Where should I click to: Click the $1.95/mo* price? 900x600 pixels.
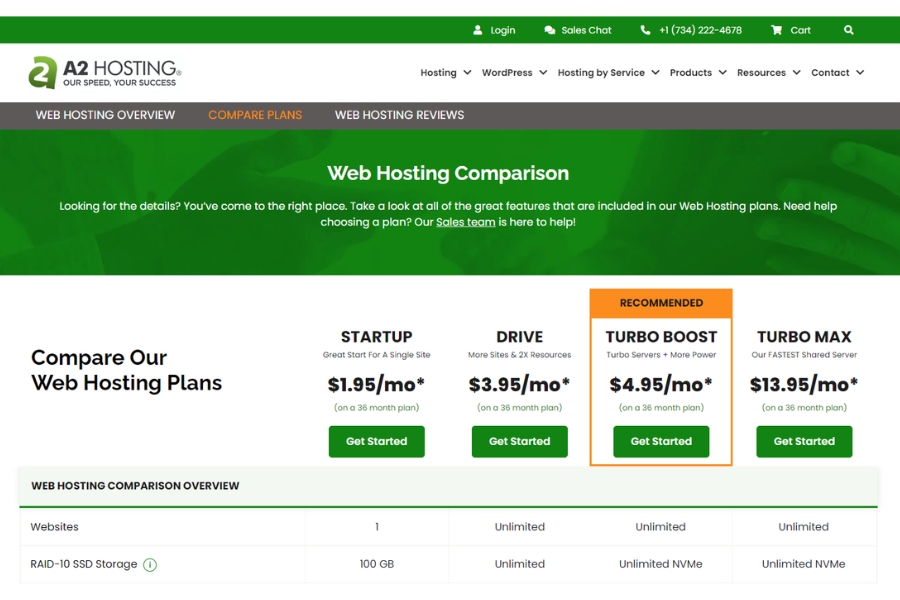click(376, 384)
